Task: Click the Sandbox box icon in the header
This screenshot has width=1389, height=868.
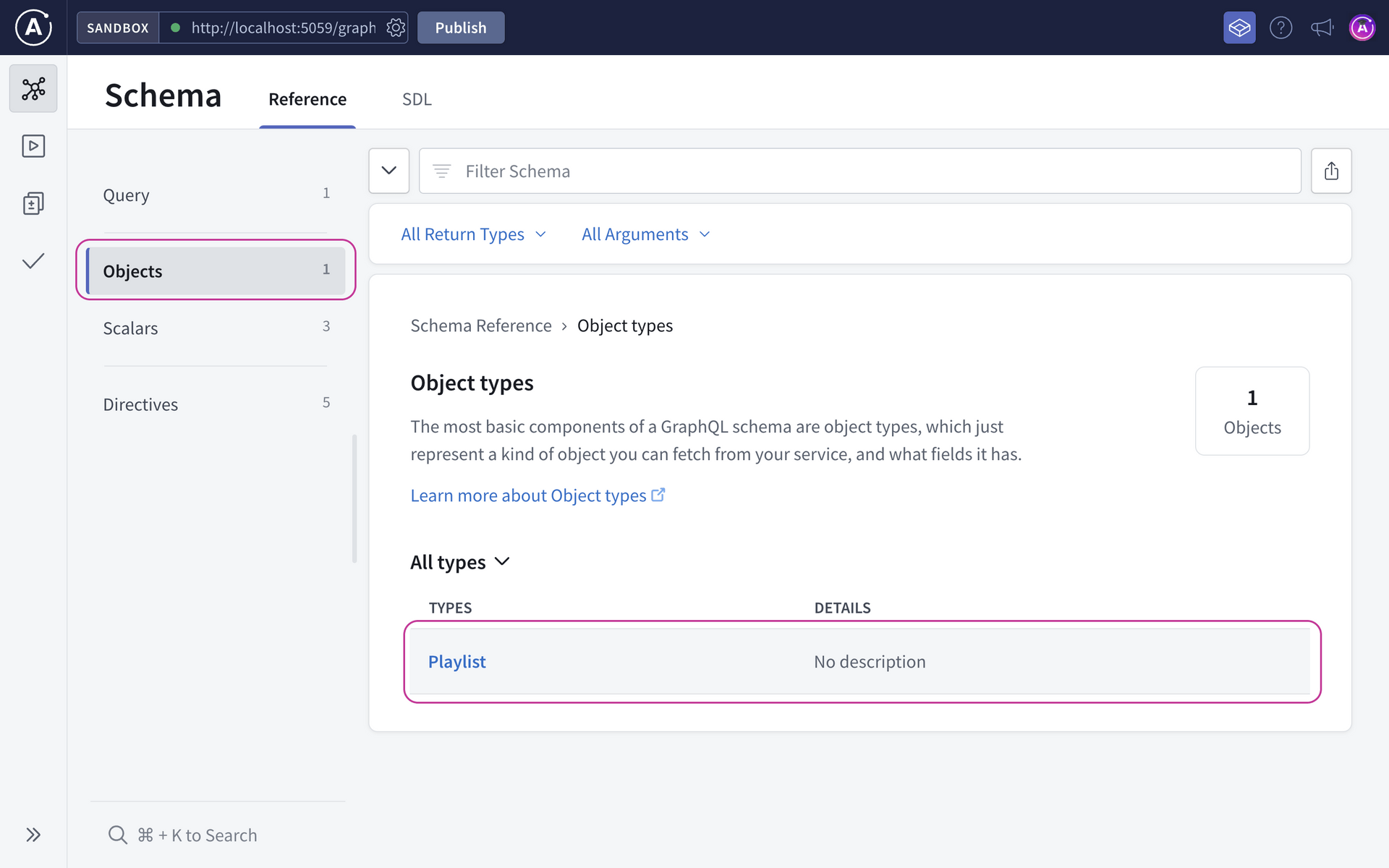Action: (x=1239, y=27)
